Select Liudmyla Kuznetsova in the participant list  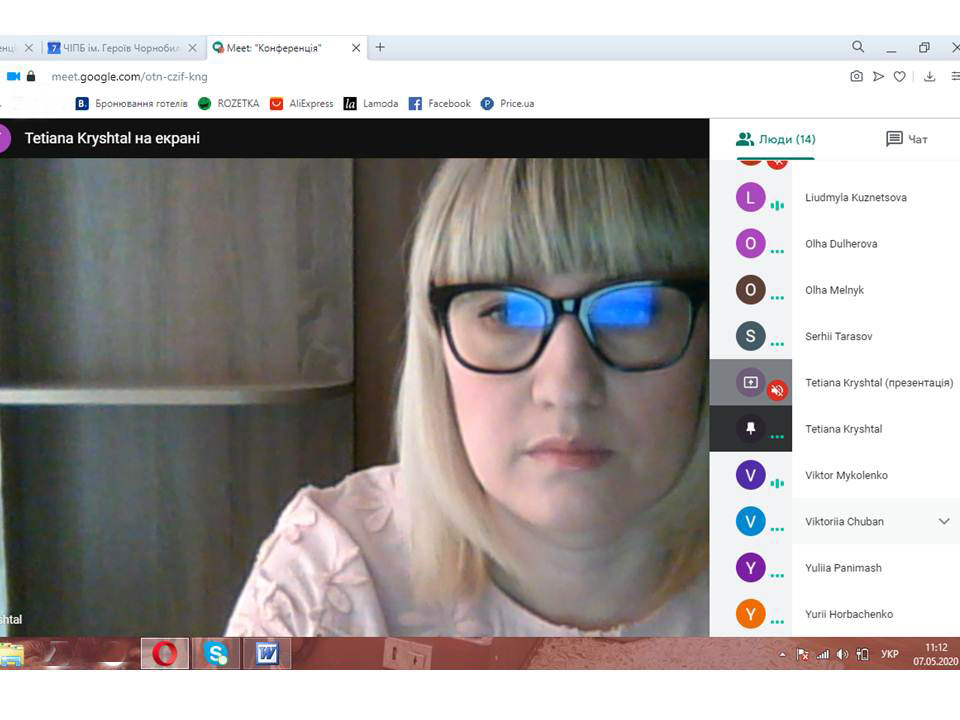856,197
